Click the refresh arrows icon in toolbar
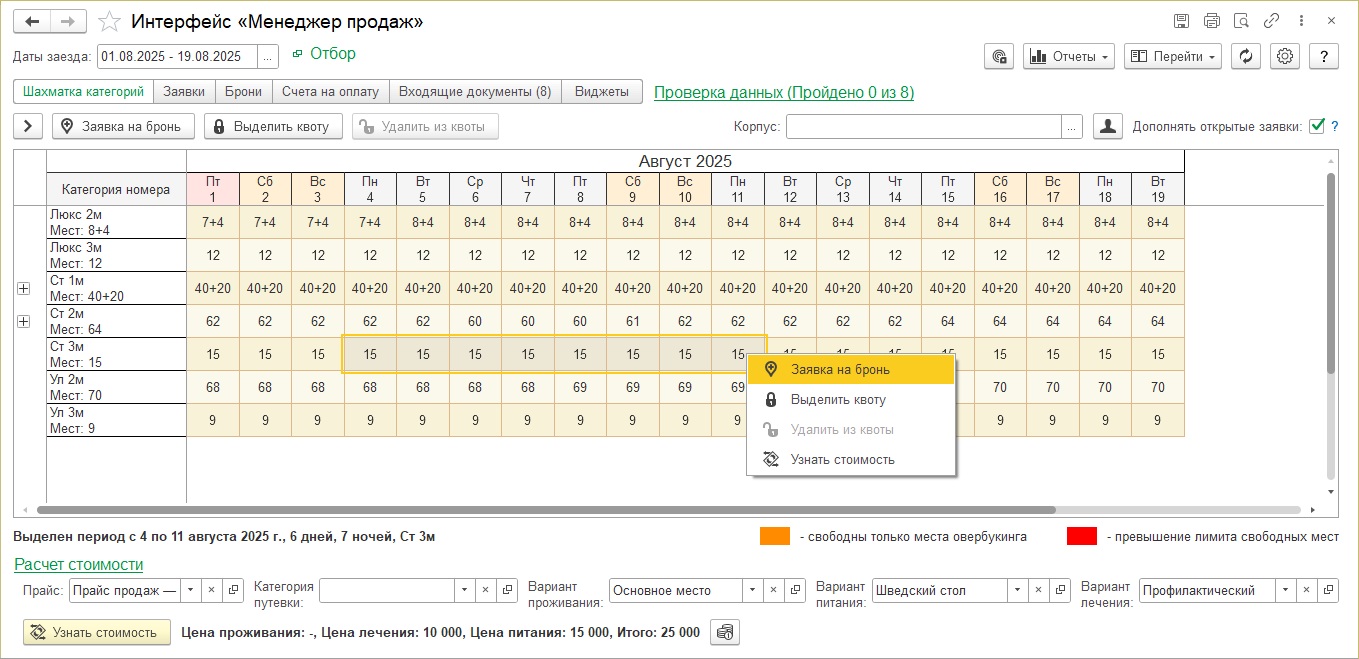Viewport: 1359px width, 659px height. 1245,56
